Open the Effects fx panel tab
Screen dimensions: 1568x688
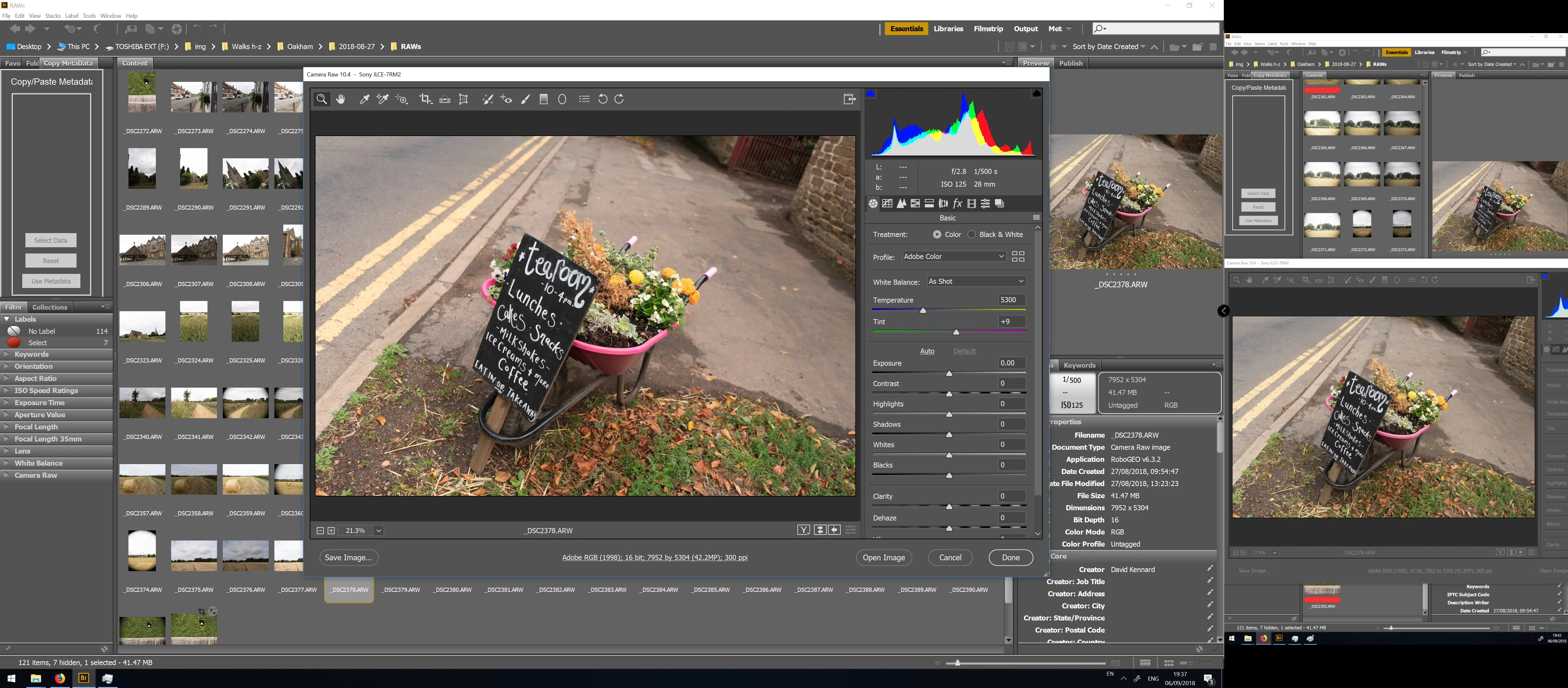[957, 204]
